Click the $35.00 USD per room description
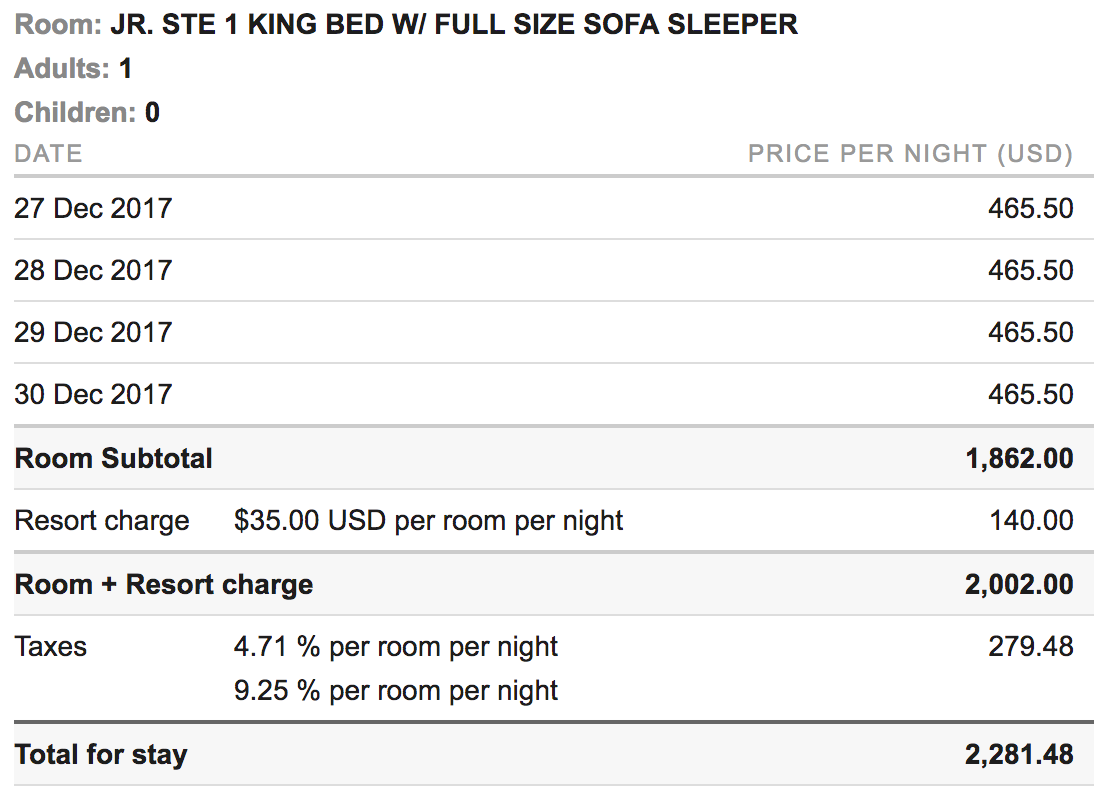This screenshot has width=1112, height=810. click(x=428, y=521)
